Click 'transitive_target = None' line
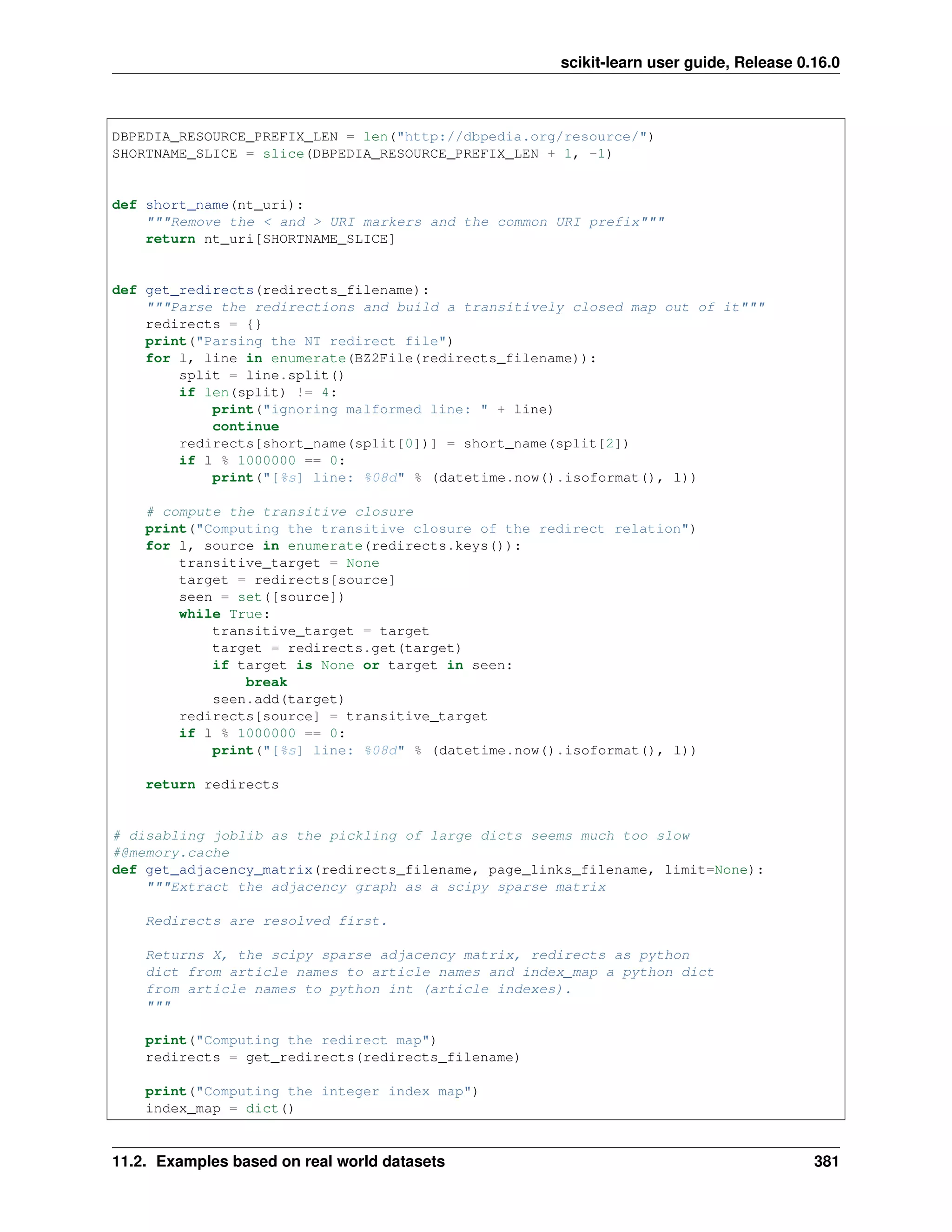The height and width of the screenshot is (1232, 952). tap(279, 563)
